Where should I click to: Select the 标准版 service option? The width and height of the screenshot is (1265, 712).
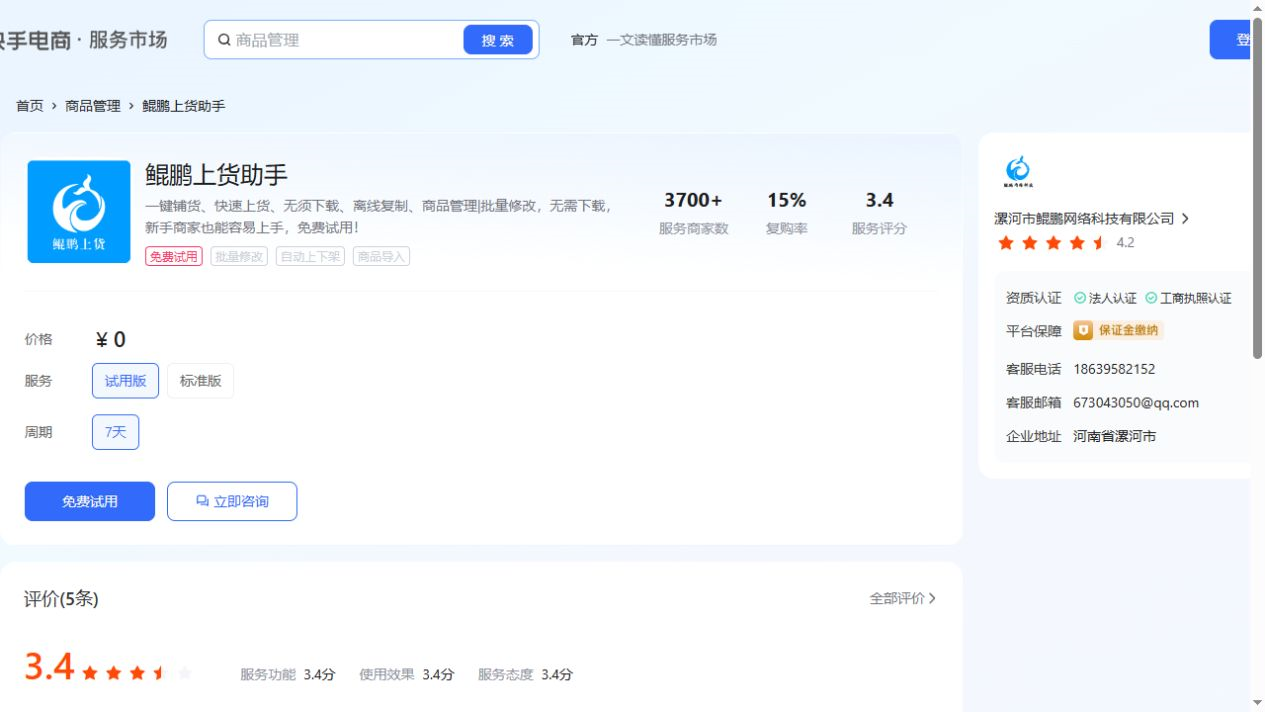[200, 381]
